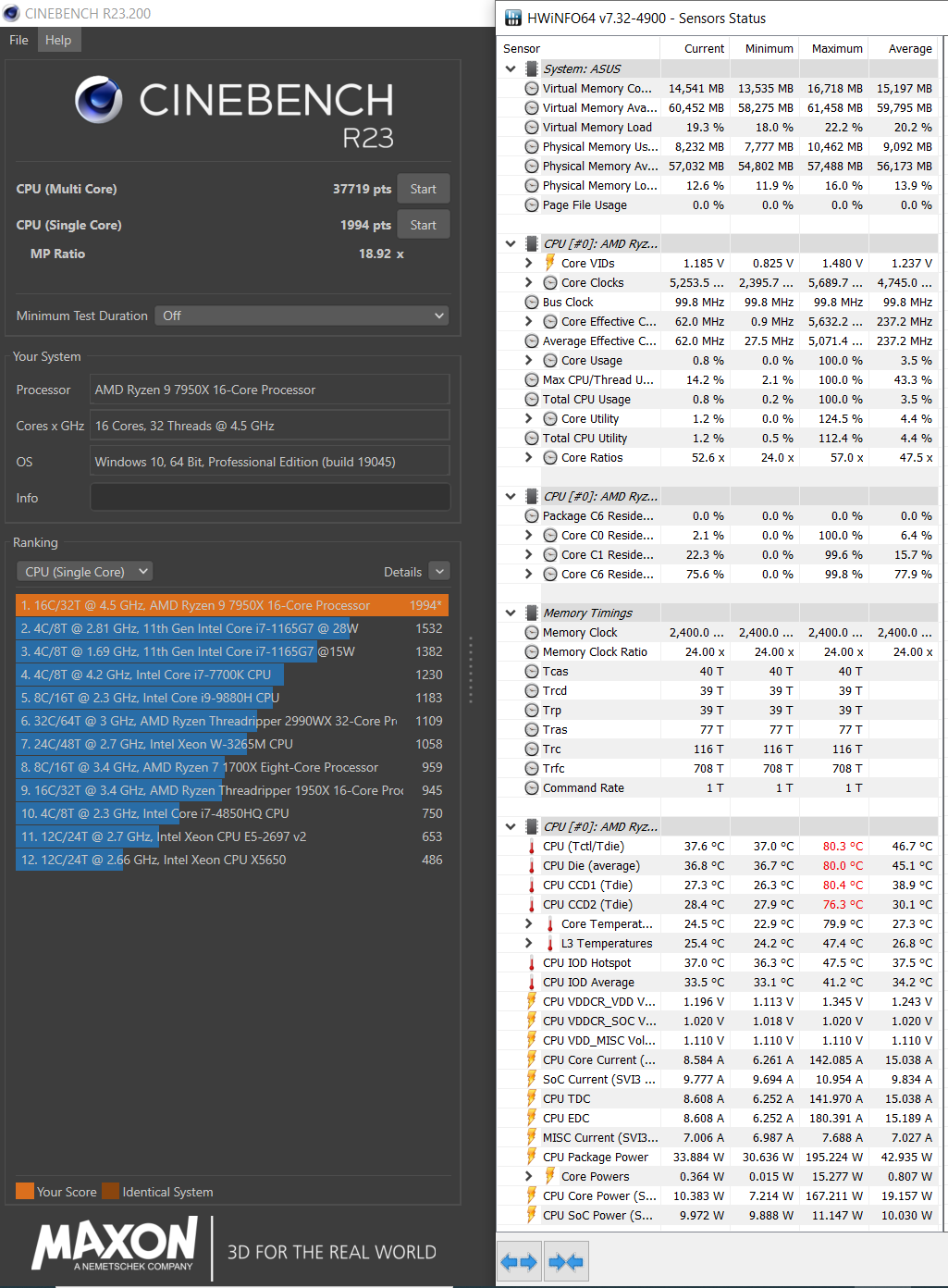948x1288 pixels.
Task: Click the Total CPU Usage sensor icon
Action: pyautogui.click(x=532, y=399)
